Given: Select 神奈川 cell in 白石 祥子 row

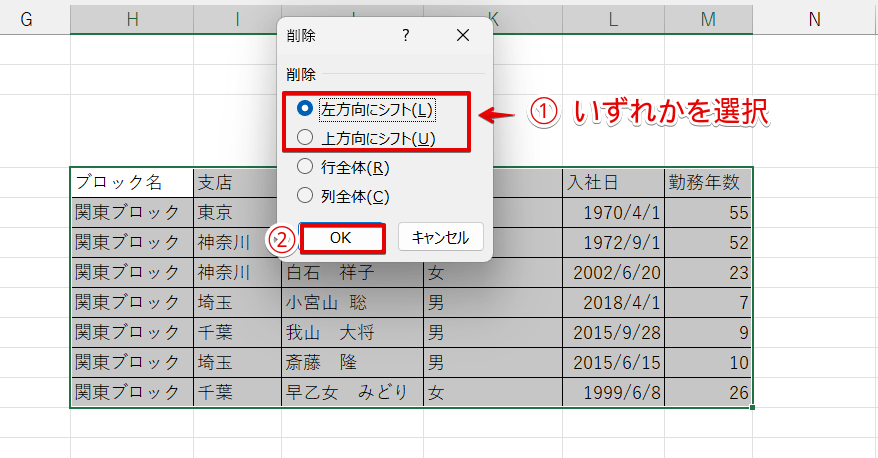Looking at the screenshot, I should [x=237, y=273].
